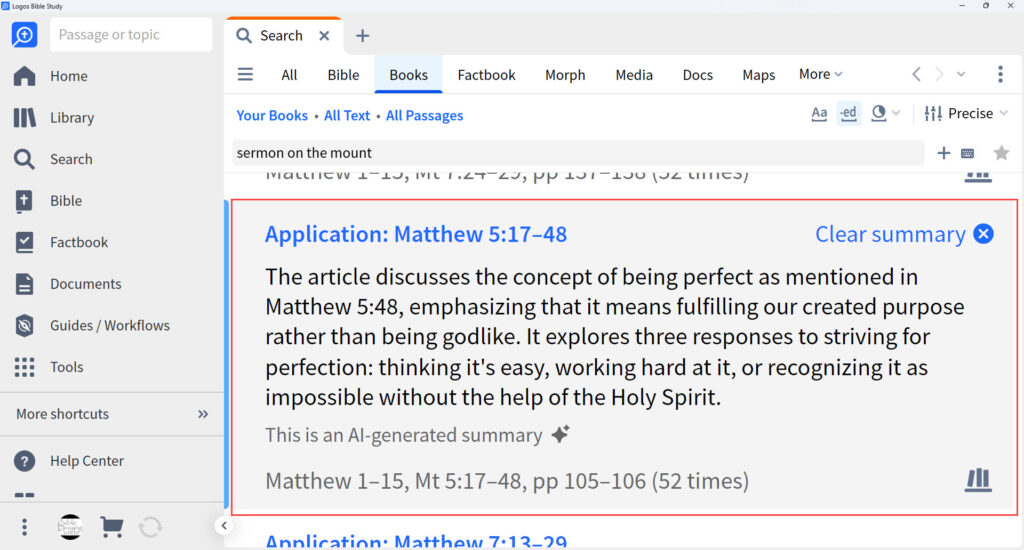This screenshot has width=1024, height=550.
Task: Click the Your Books link
Action: pyautogui.click(x=272, y=116)
